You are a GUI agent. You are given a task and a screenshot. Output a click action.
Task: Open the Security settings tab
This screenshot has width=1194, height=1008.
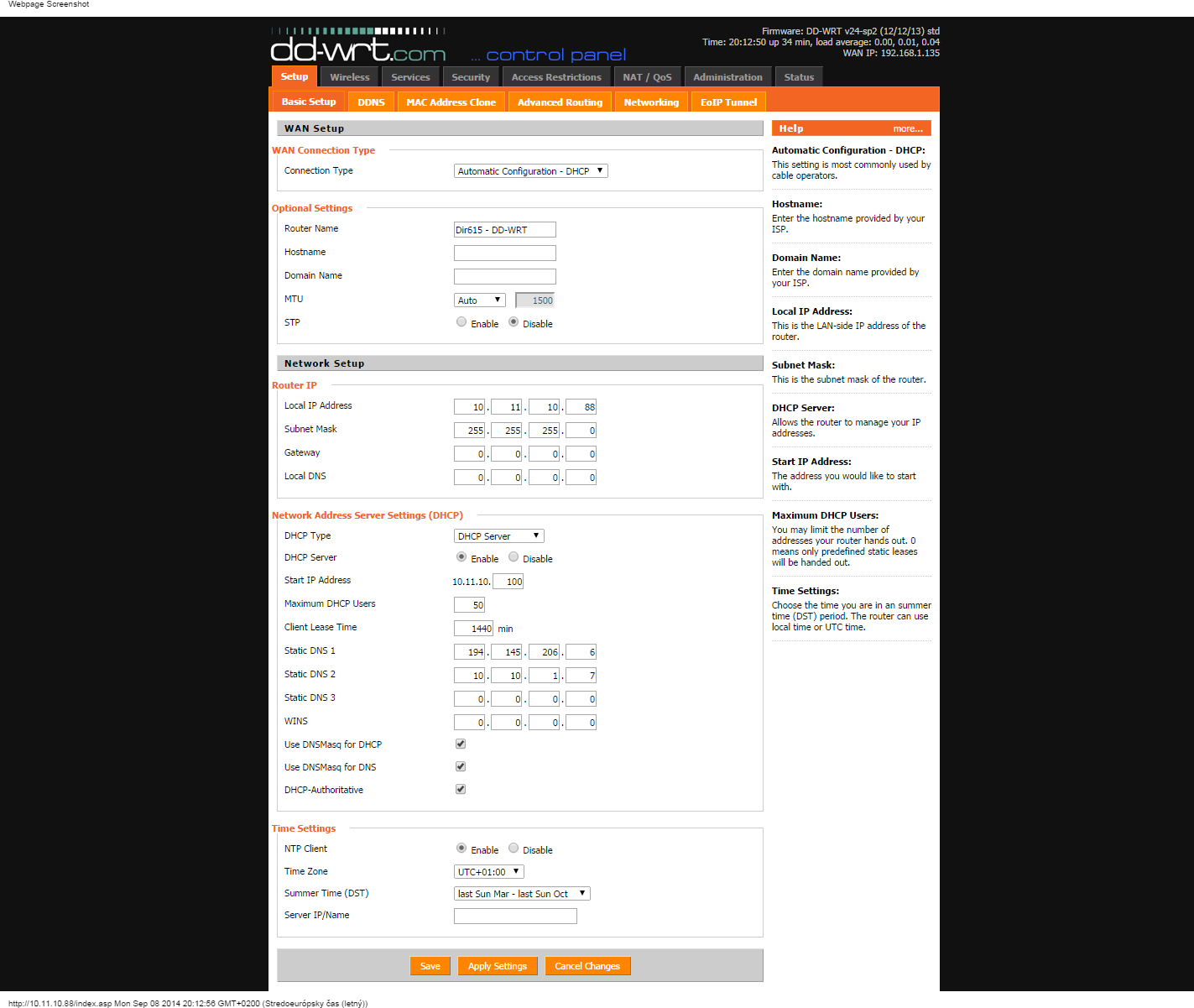[x=471, y=76]
